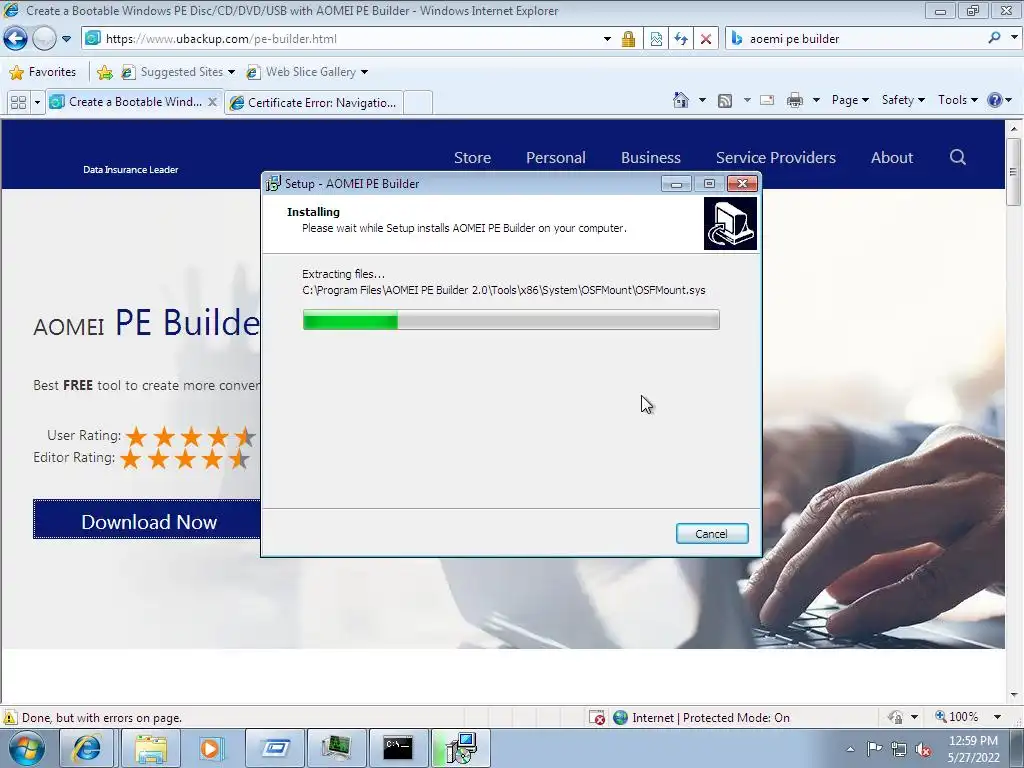Open the setup installer taskbar item

point(460,748)
